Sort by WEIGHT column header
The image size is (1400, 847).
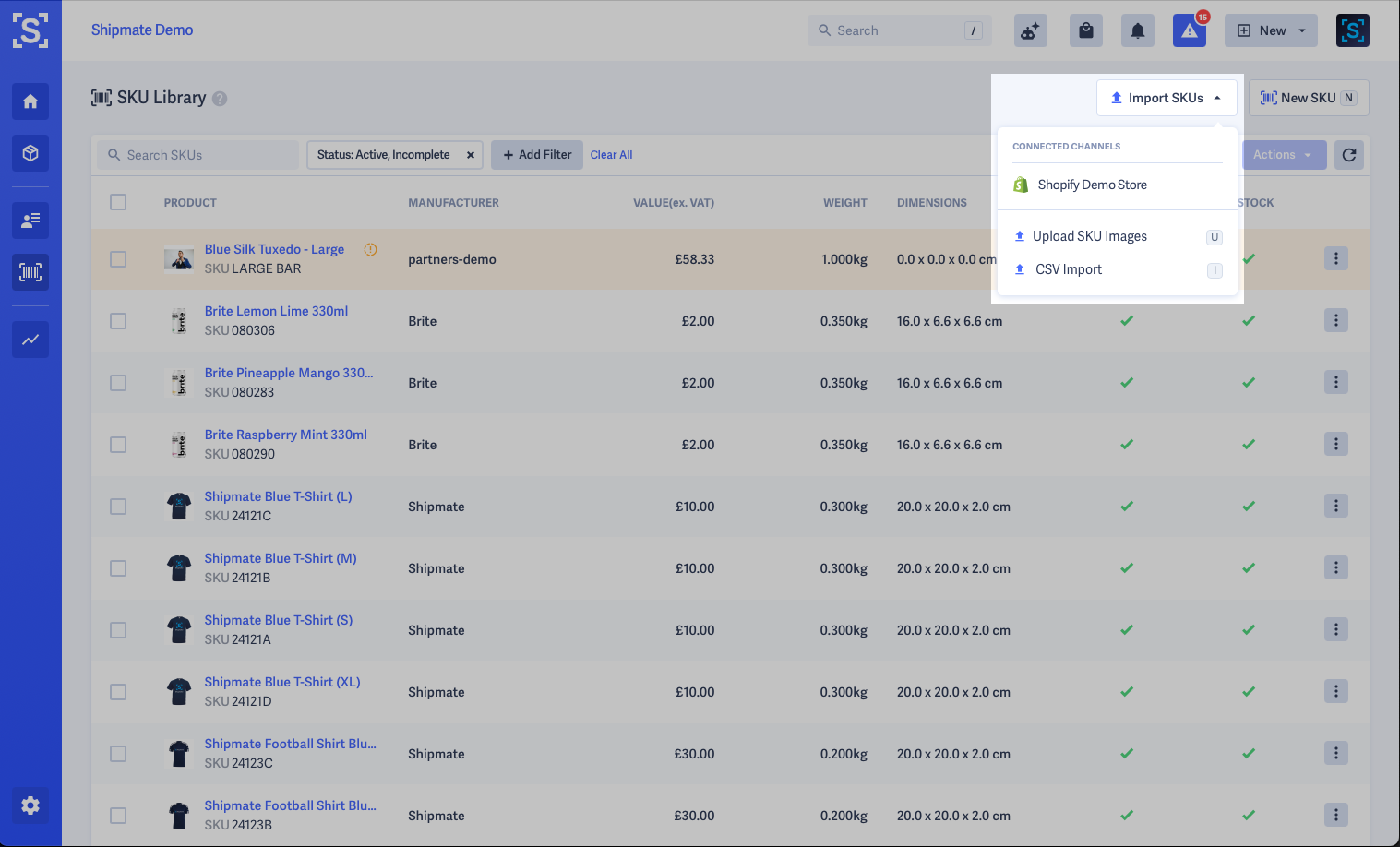pos(845,203)
